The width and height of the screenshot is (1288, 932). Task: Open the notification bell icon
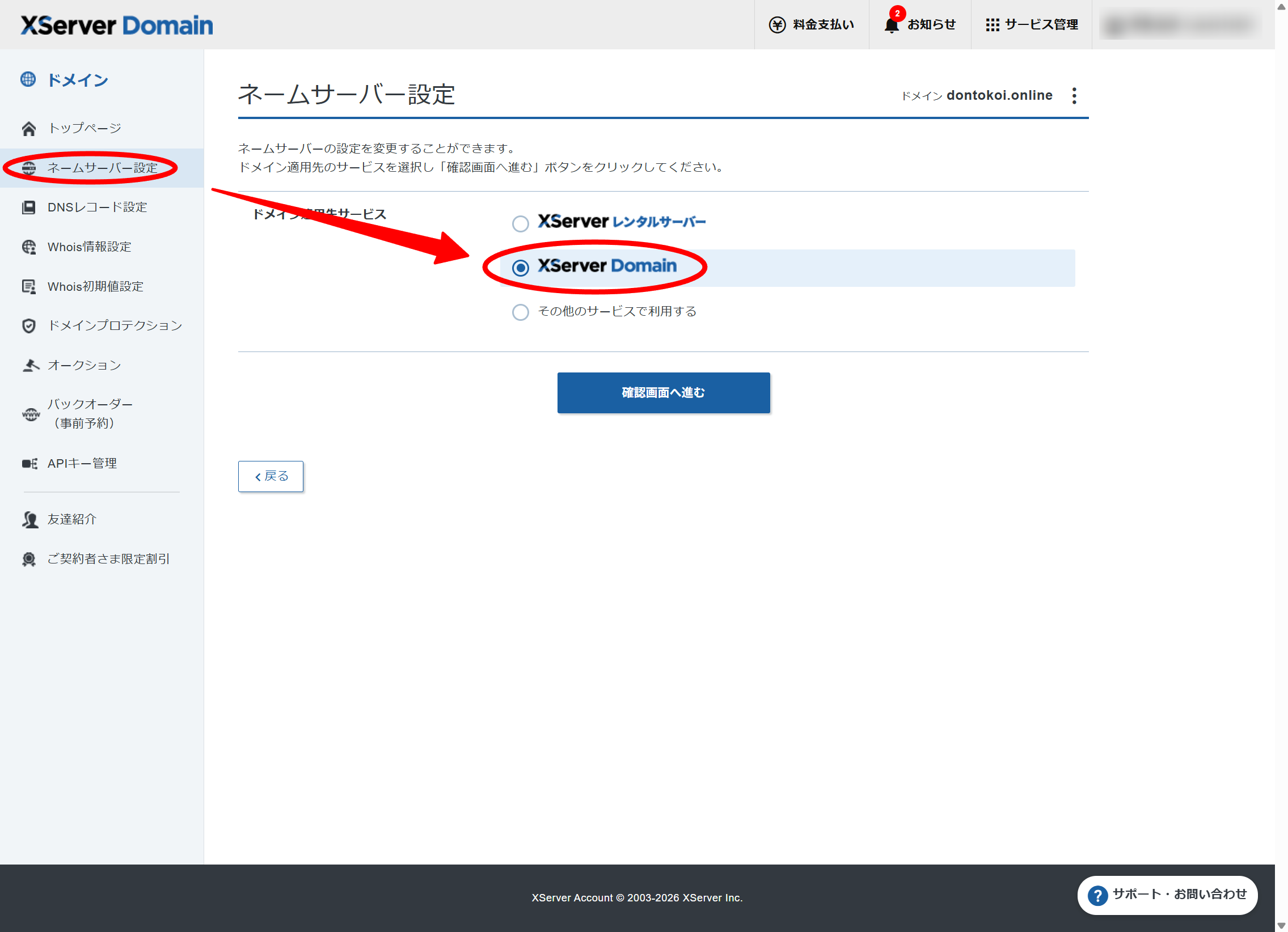[892, 25]
